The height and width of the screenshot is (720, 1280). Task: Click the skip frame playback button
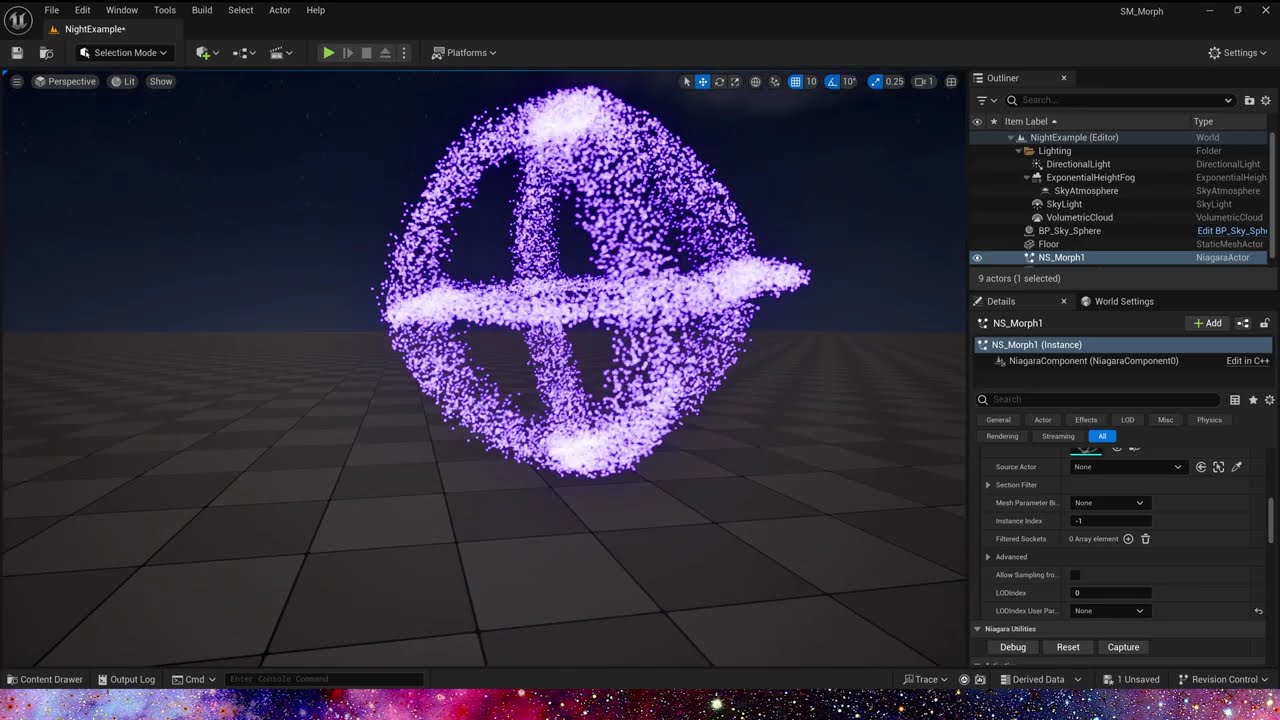coord(348,53)
